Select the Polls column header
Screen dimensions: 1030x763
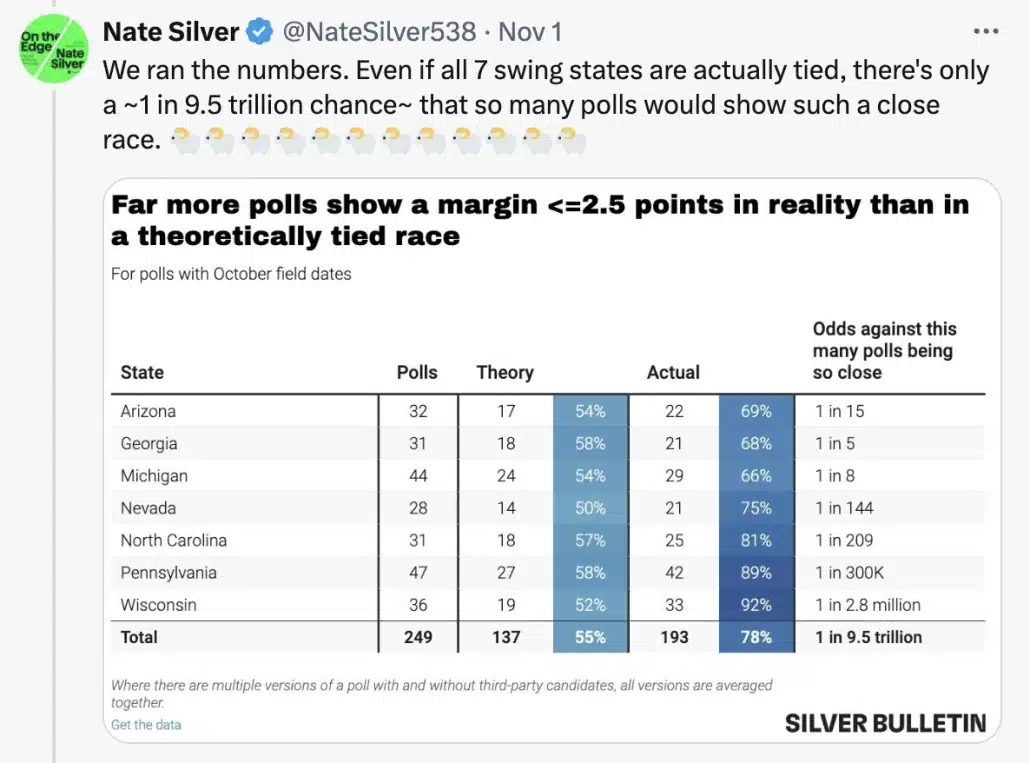(417, 372)
